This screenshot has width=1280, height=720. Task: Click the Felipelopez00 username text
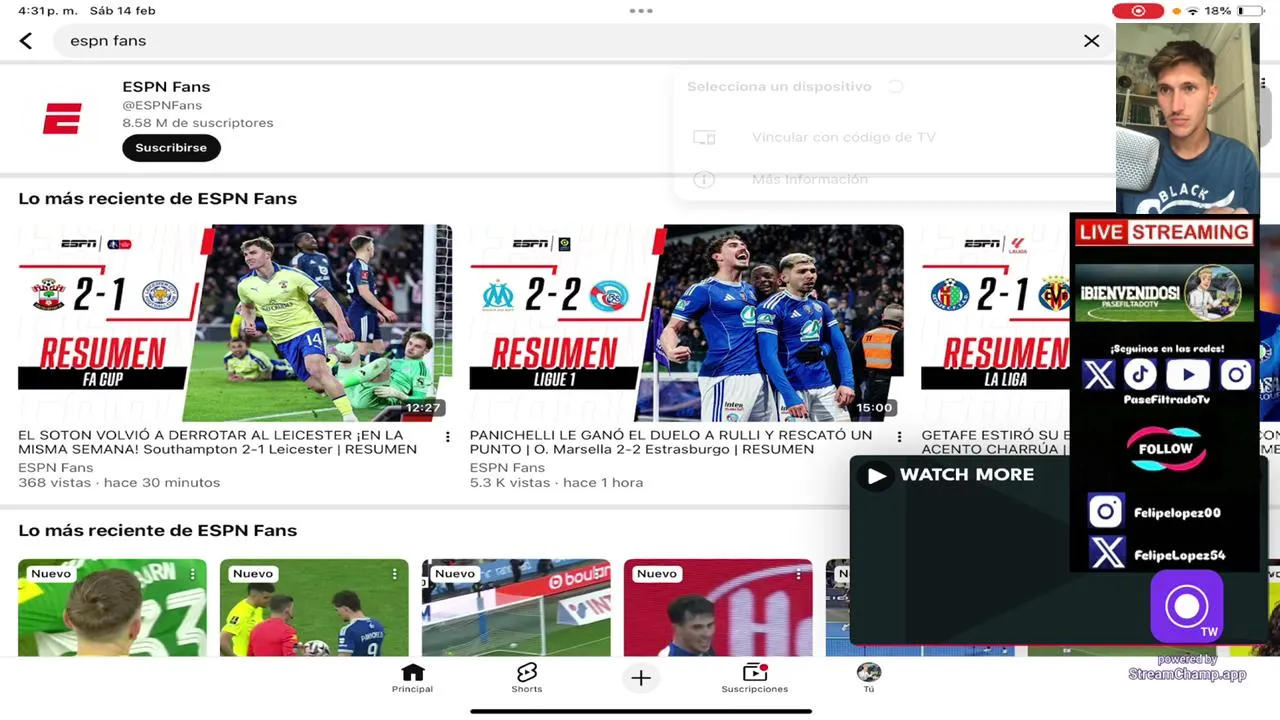pos(1177,513)
